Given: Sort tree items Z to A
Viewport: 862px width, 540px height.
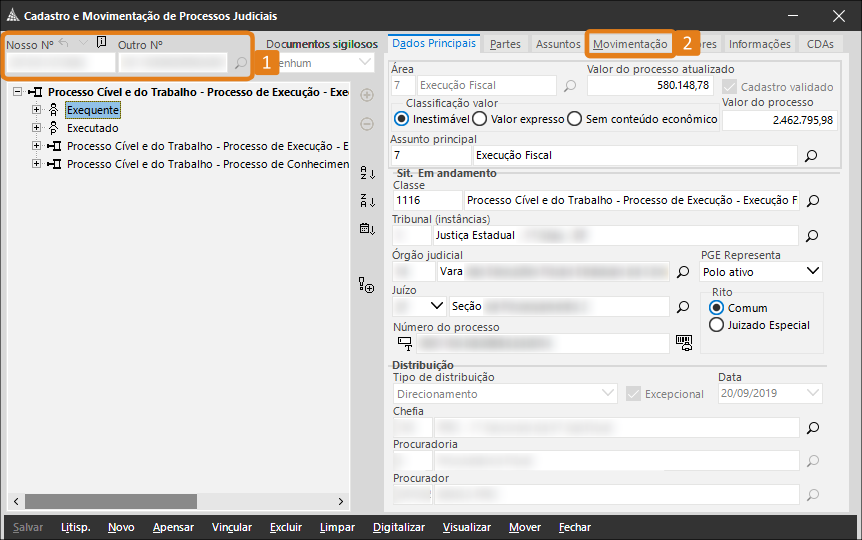Looking at the screenshot, I should click(x=366, y=200).
